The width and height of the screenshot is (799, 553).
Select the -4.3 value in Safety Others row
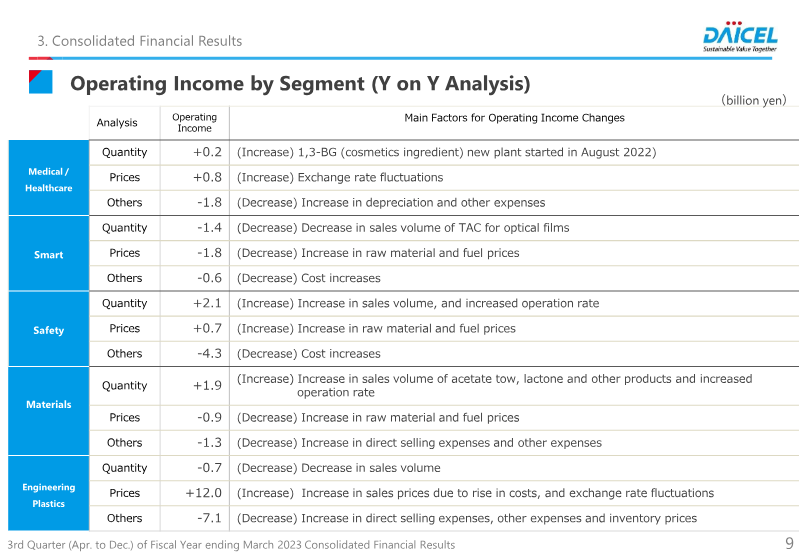tap(209, 353)
